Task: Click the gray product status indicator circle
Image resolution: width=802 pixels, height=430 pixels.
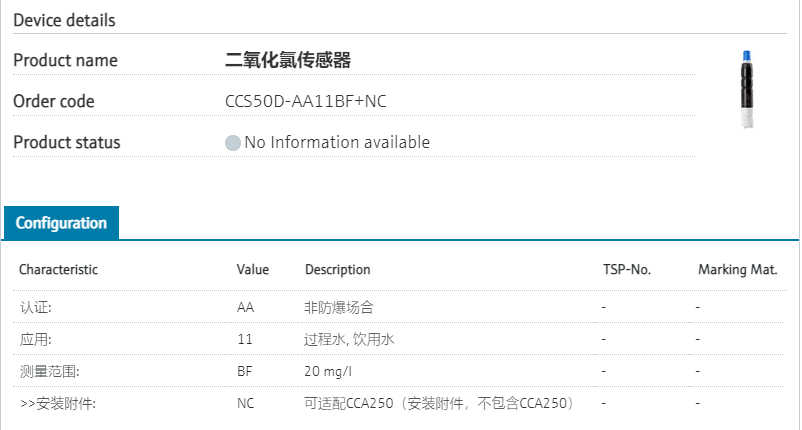Action: pos(233,143)
